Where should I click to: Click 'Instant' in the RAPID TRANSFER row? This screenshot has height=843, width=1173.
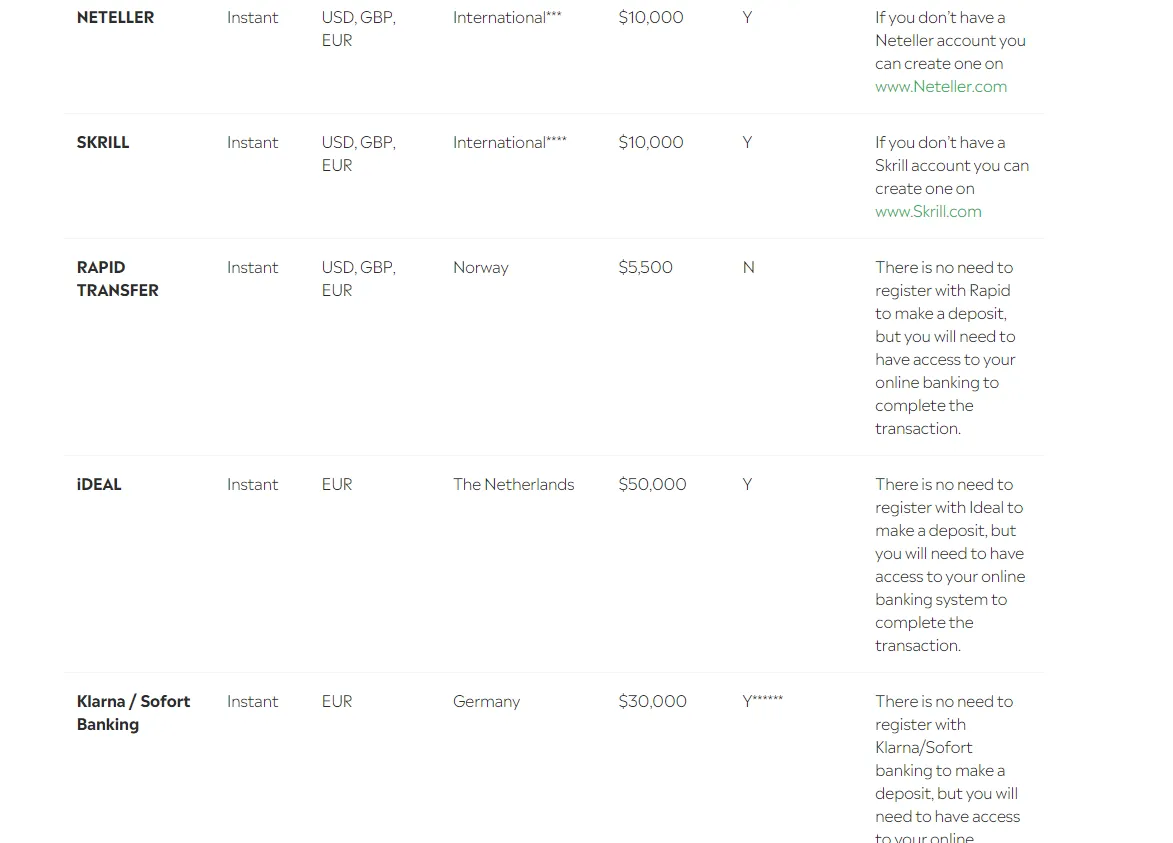point(252,267)
